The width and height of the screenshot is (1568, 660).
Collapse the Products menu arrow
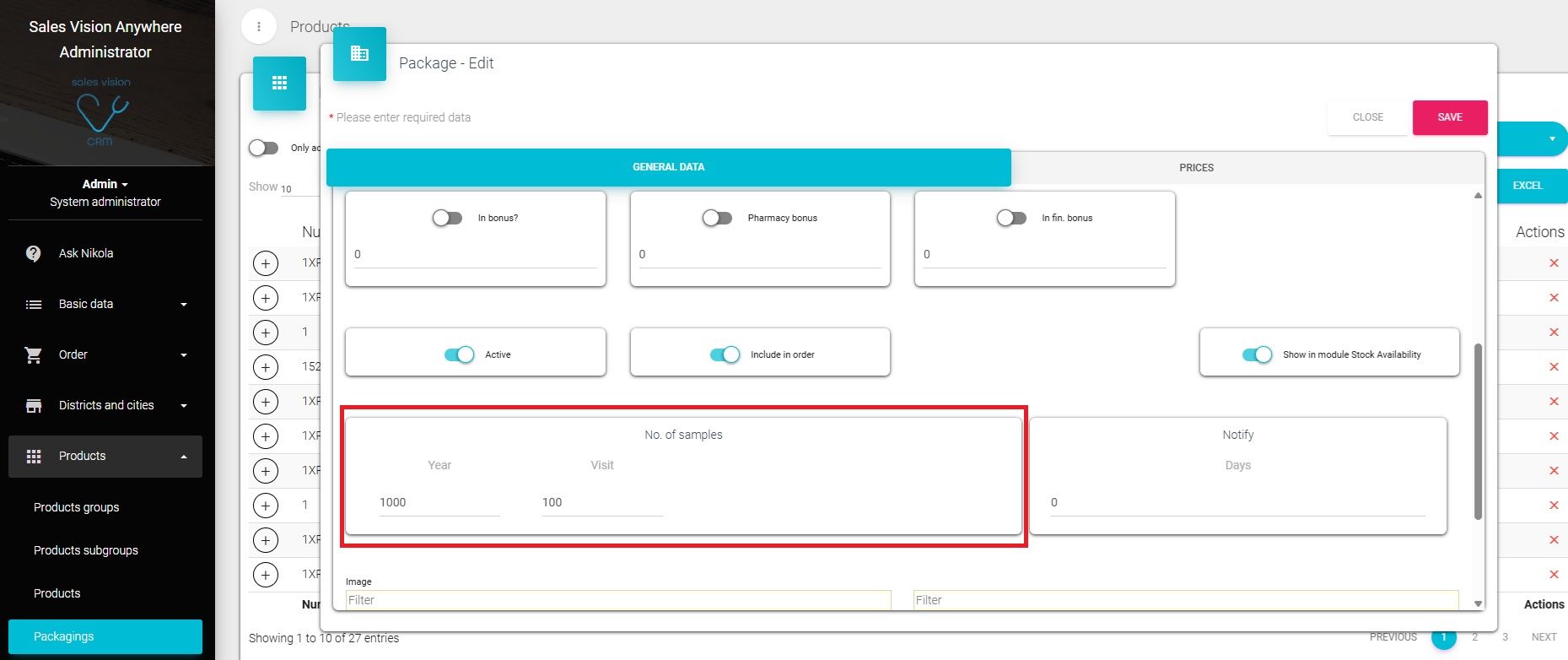[184, 457]
